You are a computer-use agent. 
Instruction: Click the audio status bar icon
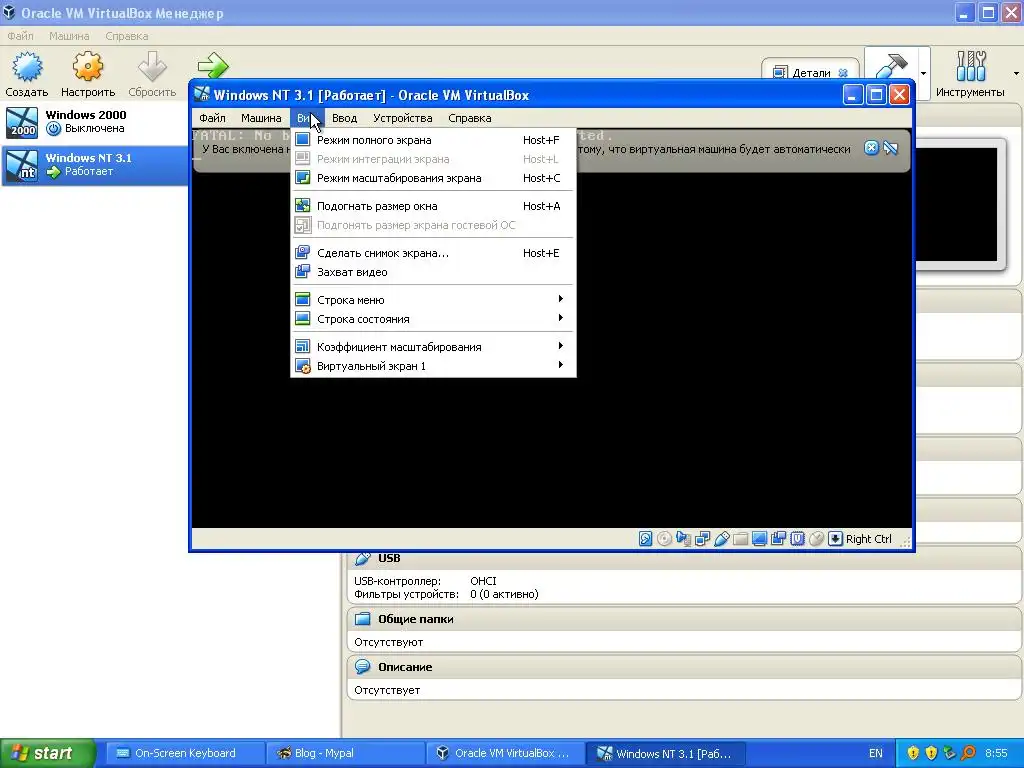click(683, 539)
